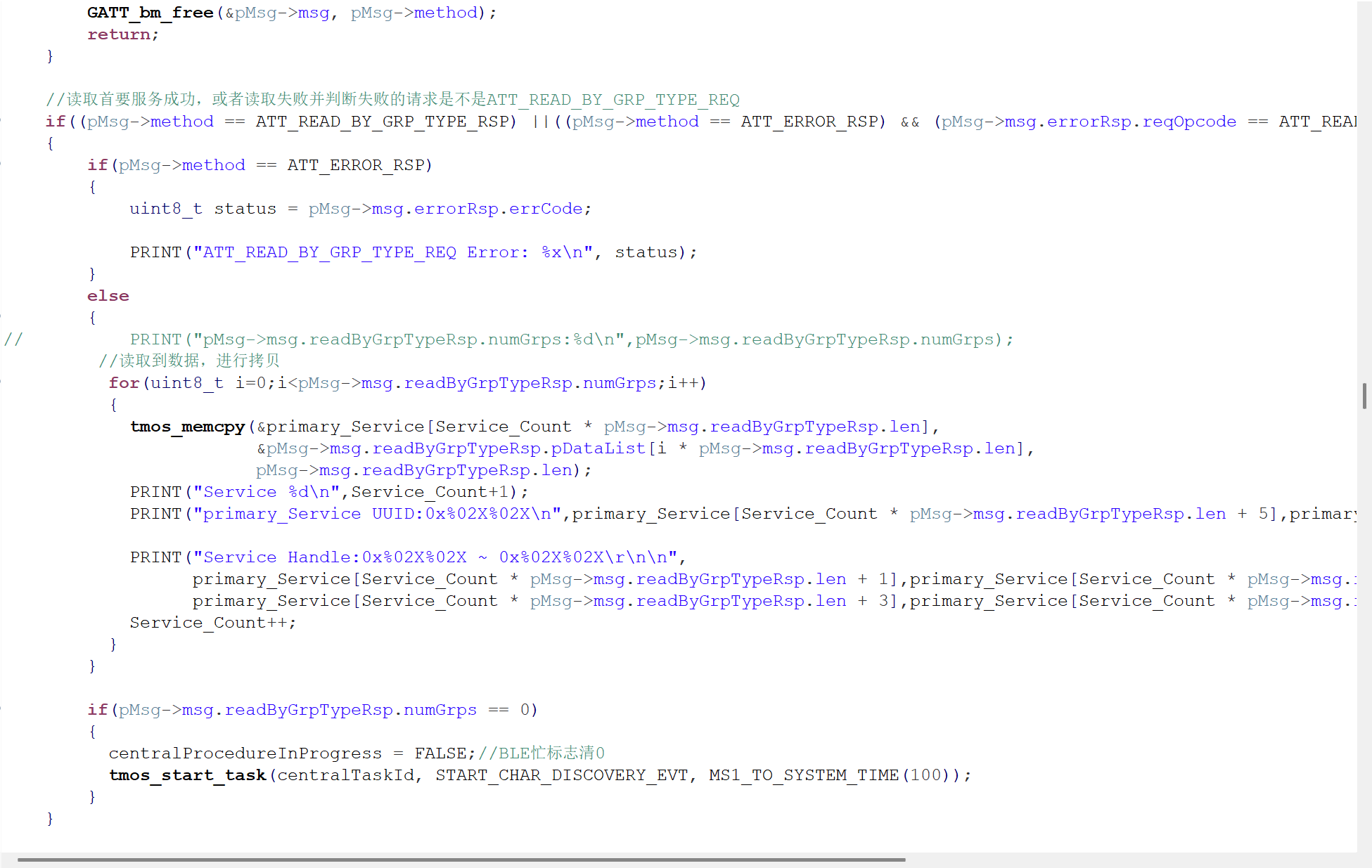The height and width of the screenshot is (868, 1372).
Task: Click the uint8_t status declaration
Action: tap(203, 209)
